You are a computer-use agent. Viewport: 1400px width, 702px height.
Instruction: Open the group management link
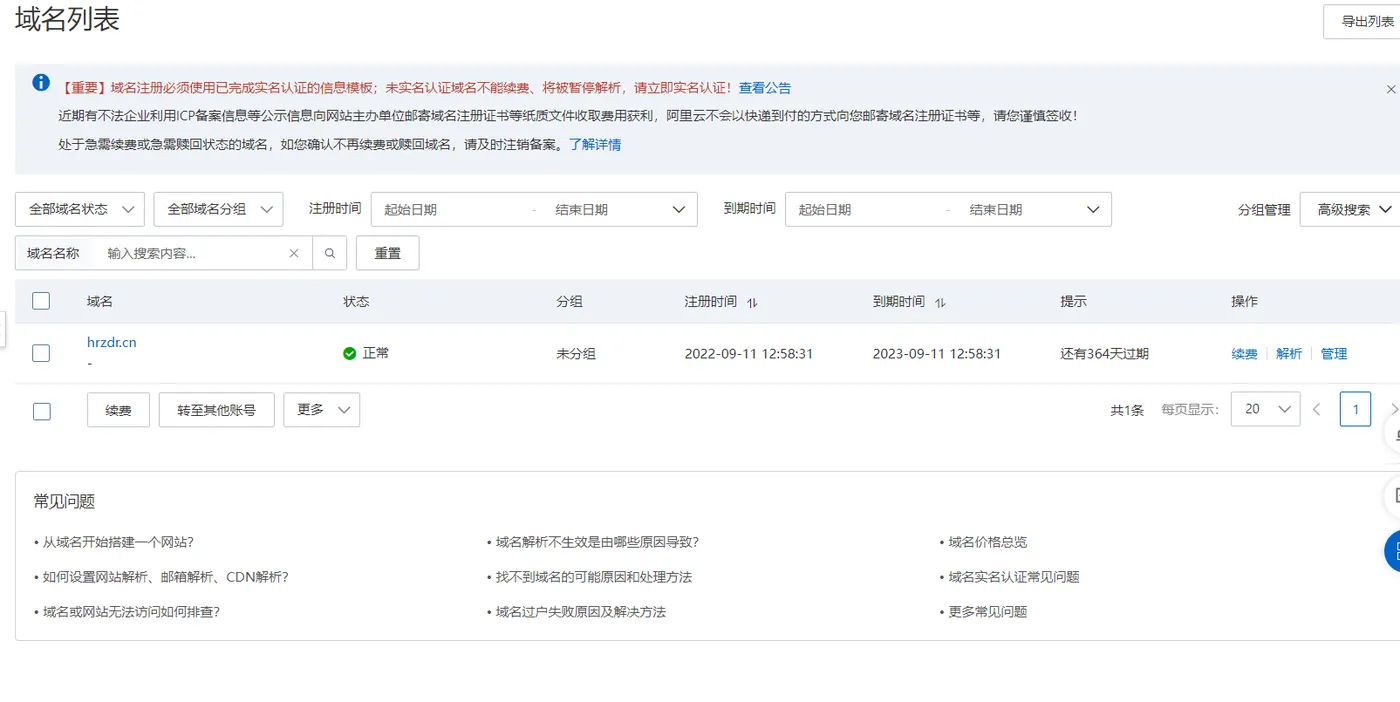pos(1264,210)
